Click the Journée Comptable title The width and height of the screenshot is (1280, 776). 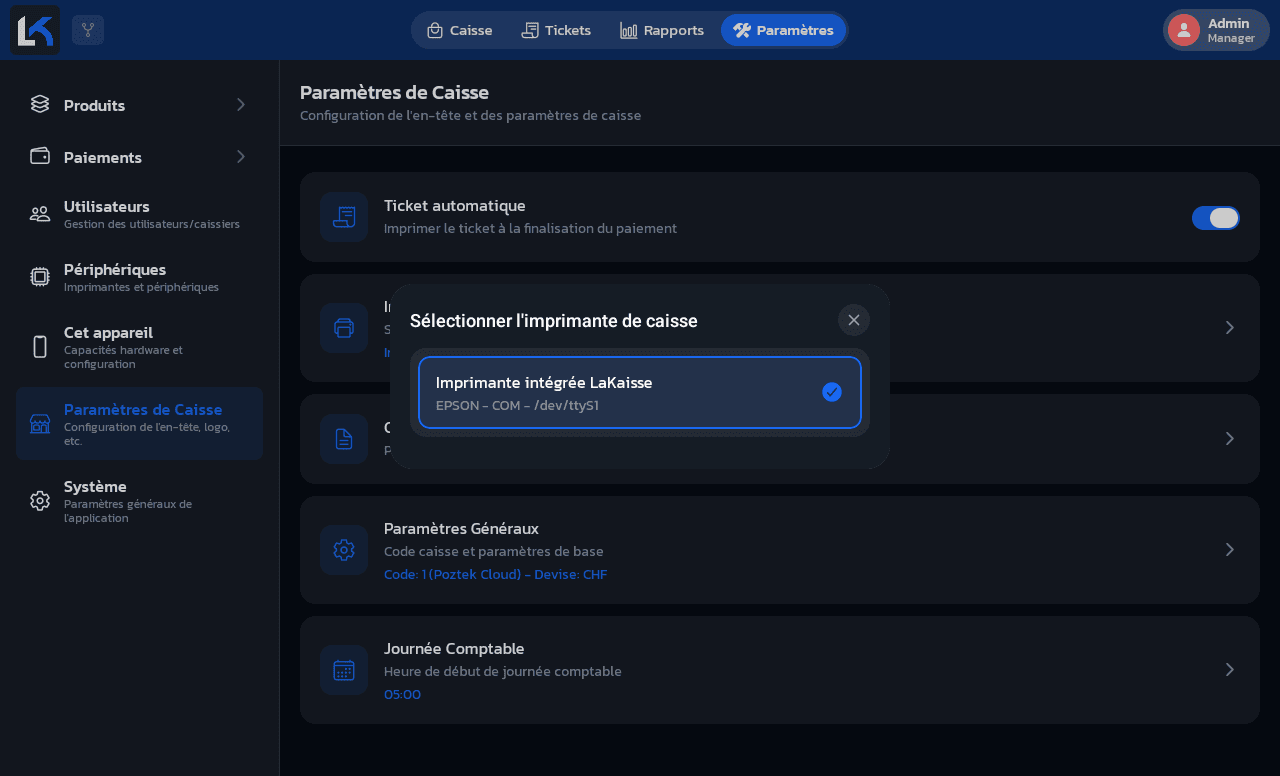pyautogui.click(x=454, y=649)
